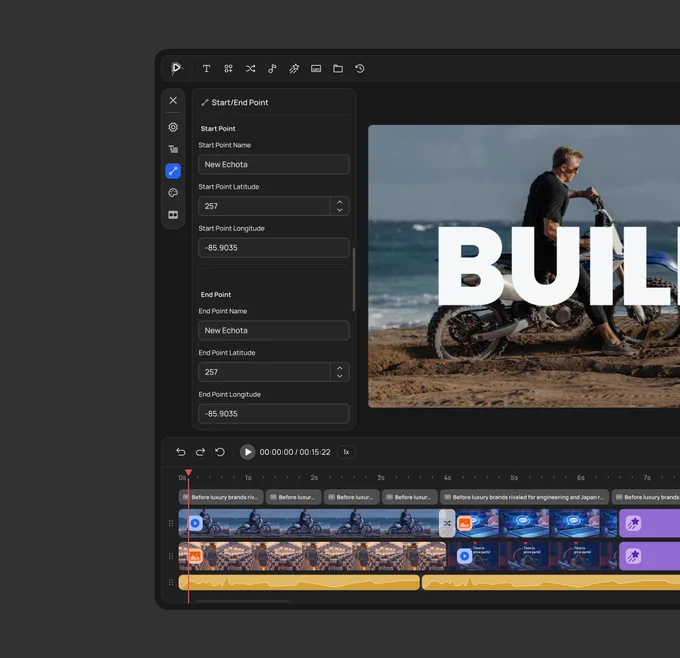
Task: Click the video preview canvas
Action: click(x=524, y=266)
